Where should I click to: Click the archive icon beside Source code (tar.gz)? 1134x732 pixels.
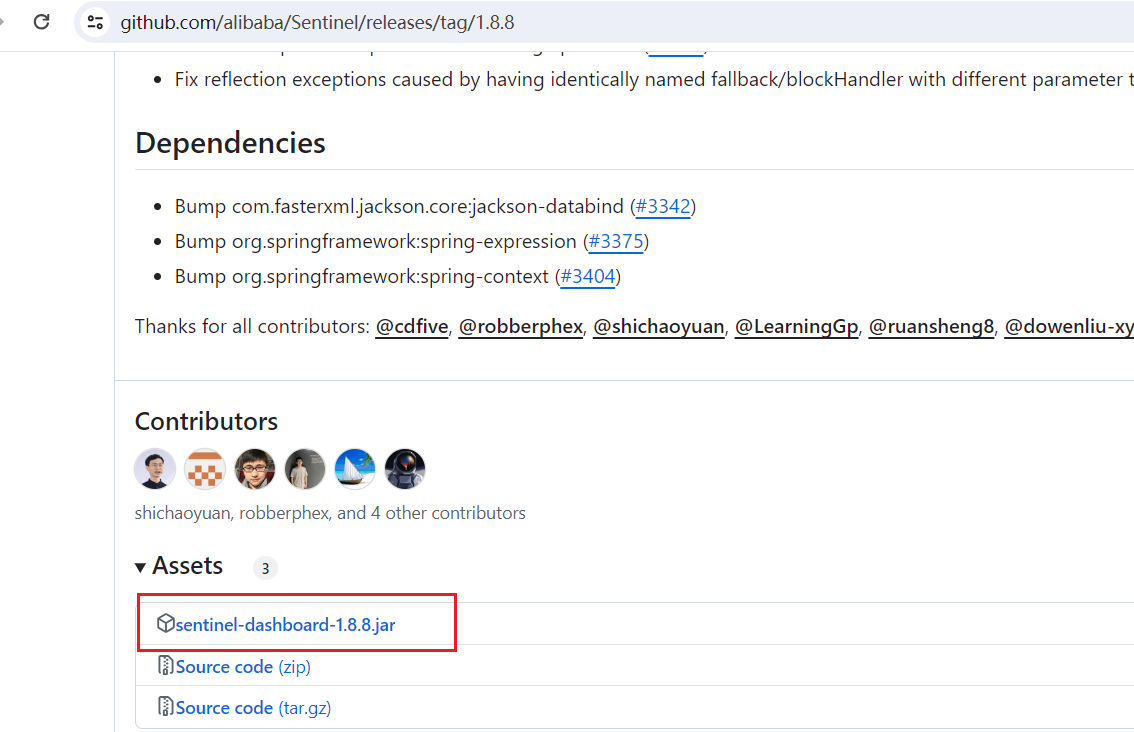pyautogui.click(x=166, y=707)
